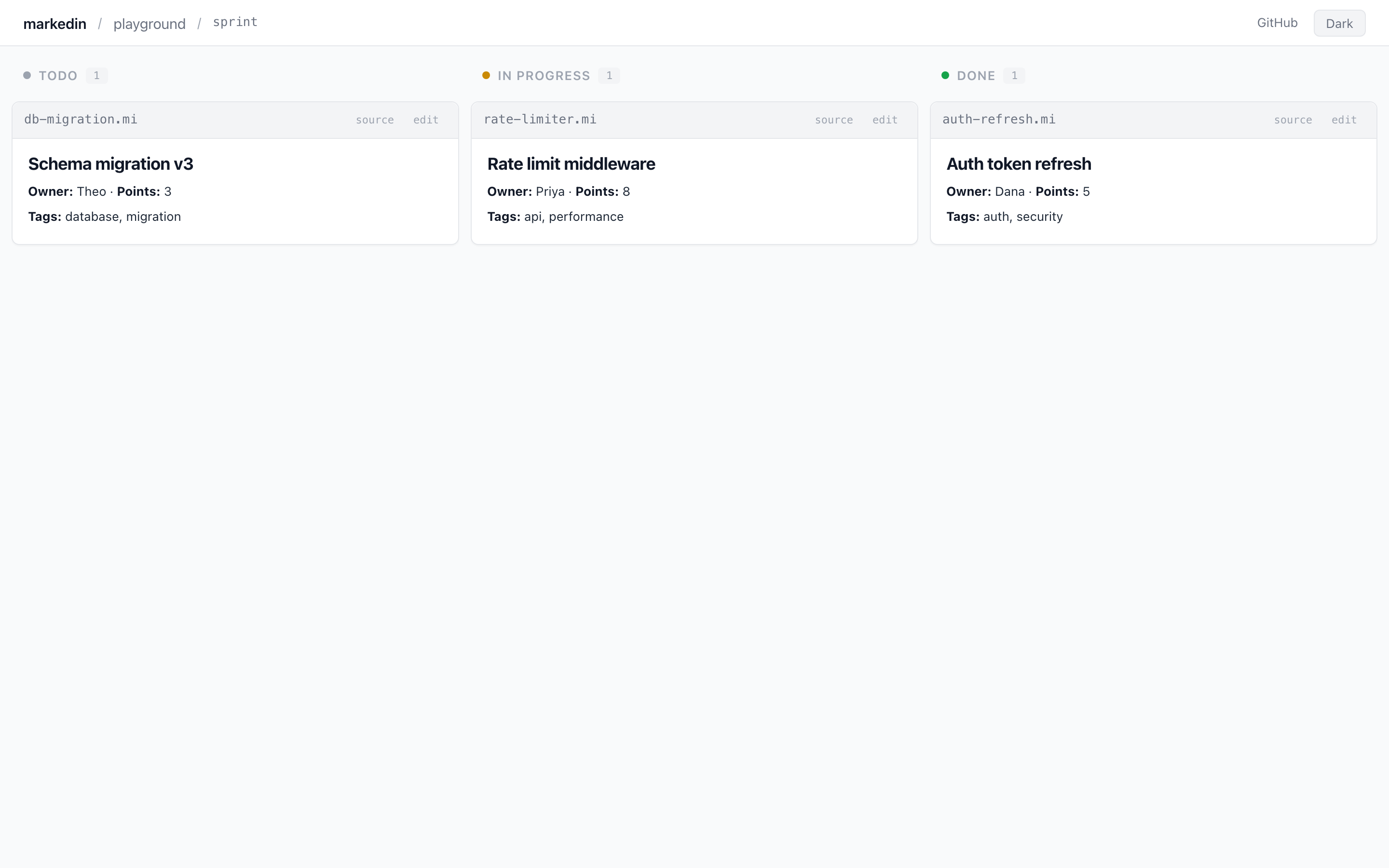Toggle Dark theme button
The height and width of the screenshot is (868, 1389).
[1339, 24]
